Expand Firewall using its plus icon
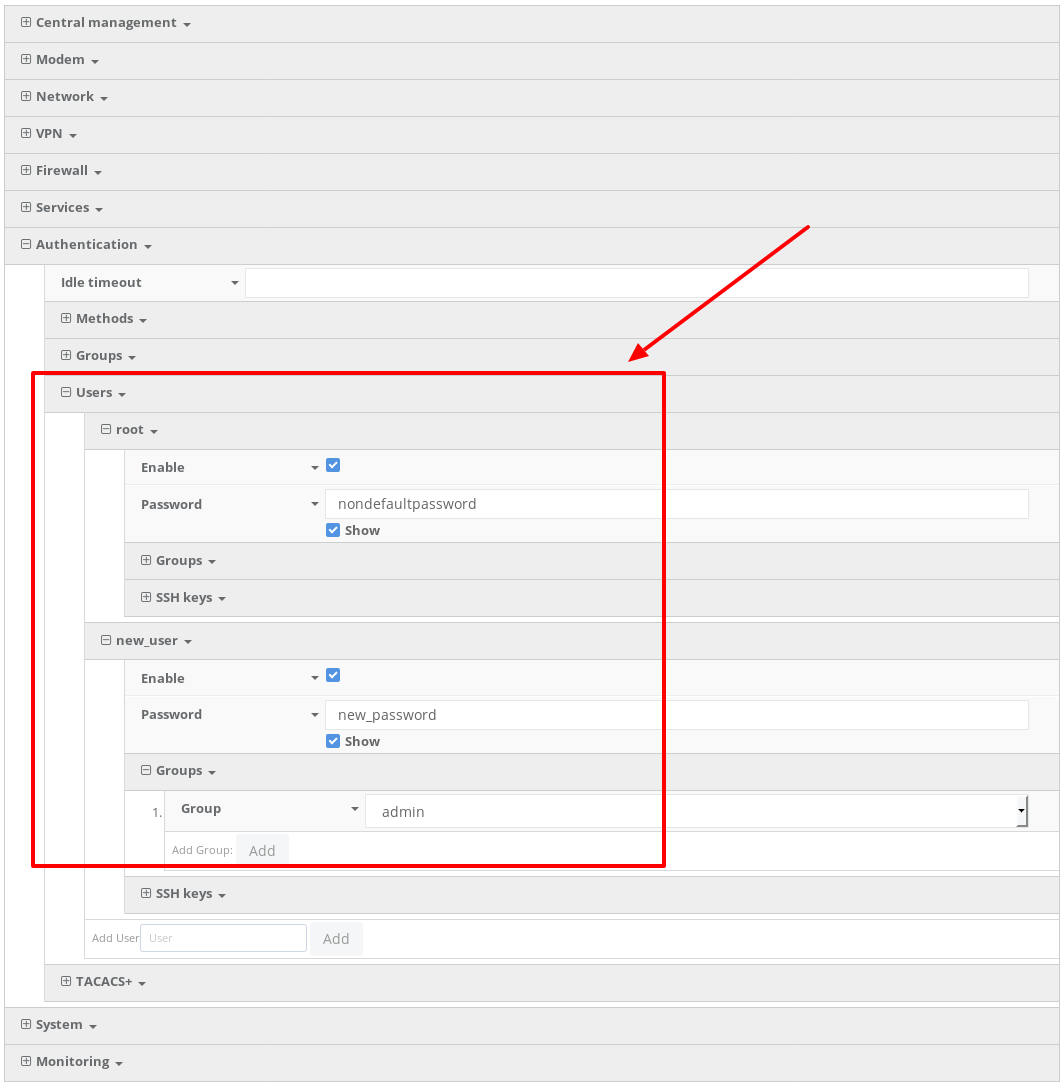Screen dimensions: 1064x1086 point(26,170)
